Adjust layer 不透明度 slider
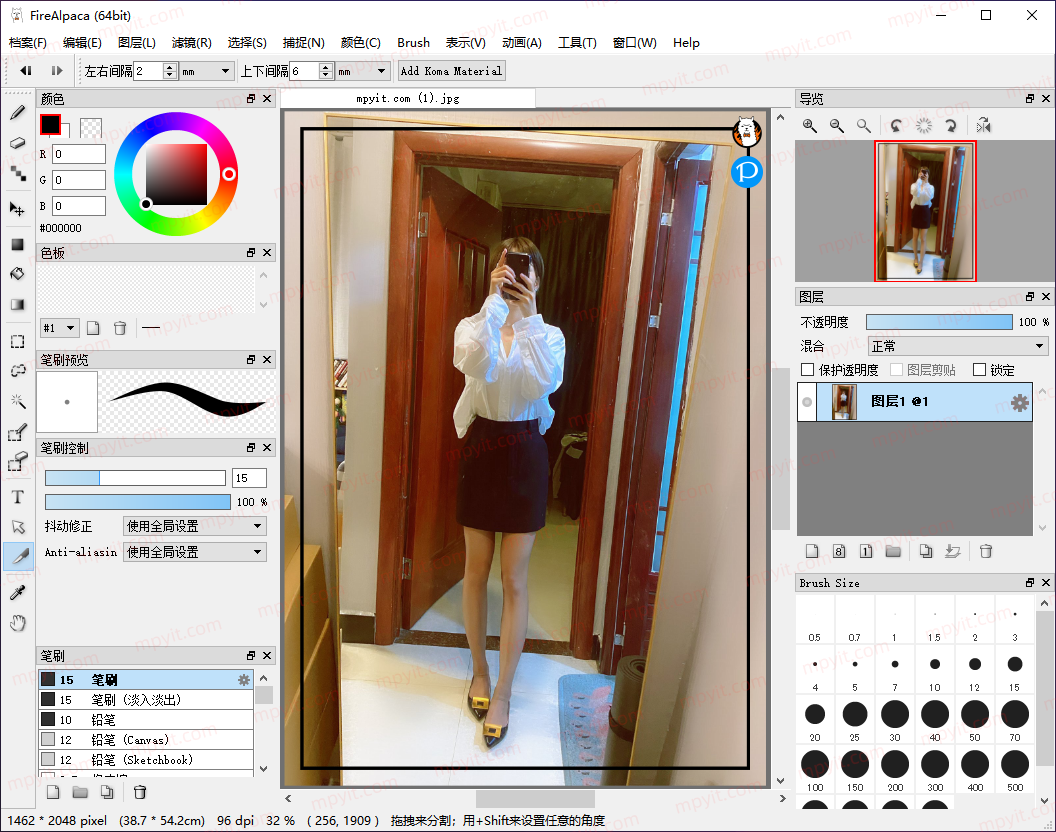The image size is (1056, 832). point(939,322)
